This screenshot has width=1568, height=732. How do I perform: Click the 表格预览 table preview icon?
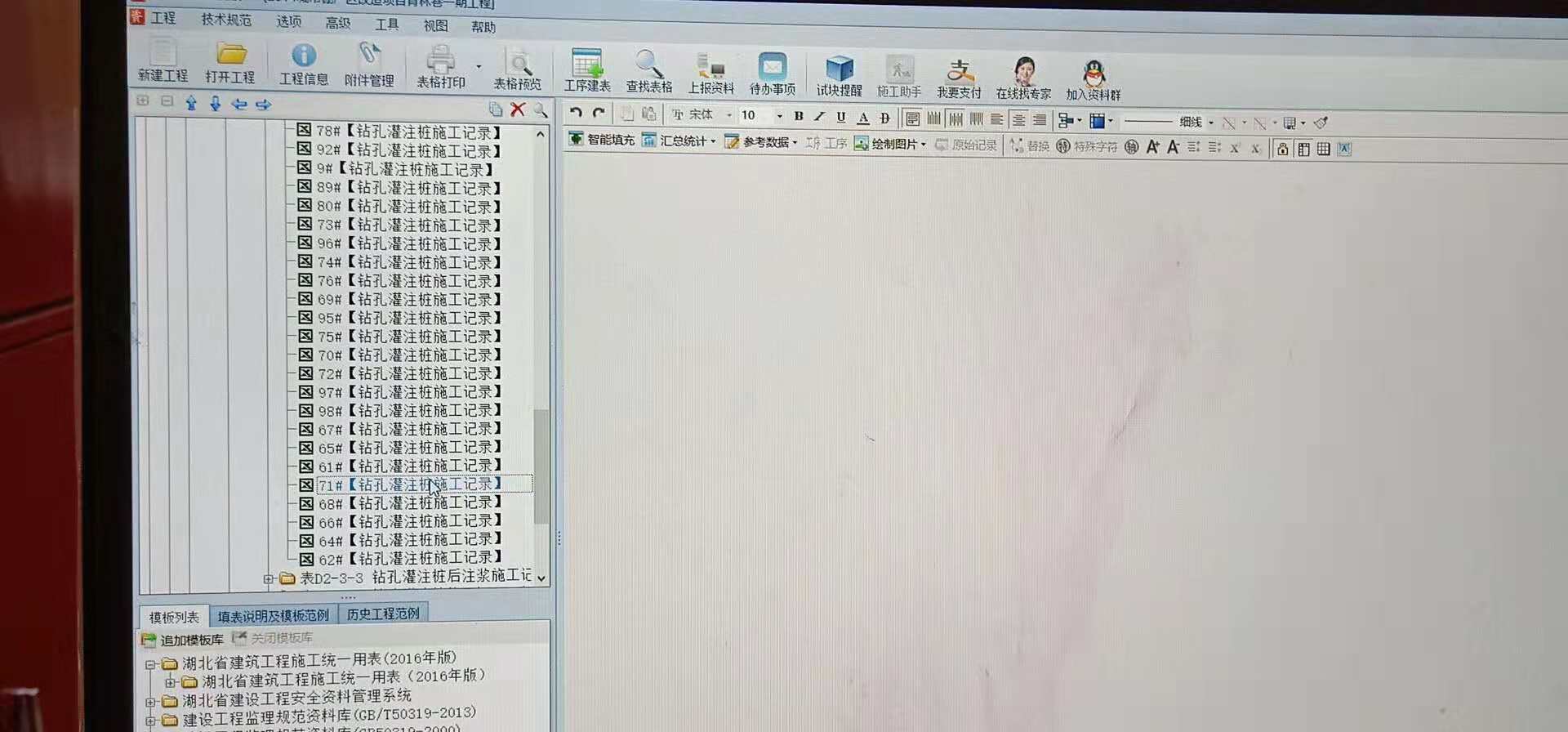(x=517, y=69)
